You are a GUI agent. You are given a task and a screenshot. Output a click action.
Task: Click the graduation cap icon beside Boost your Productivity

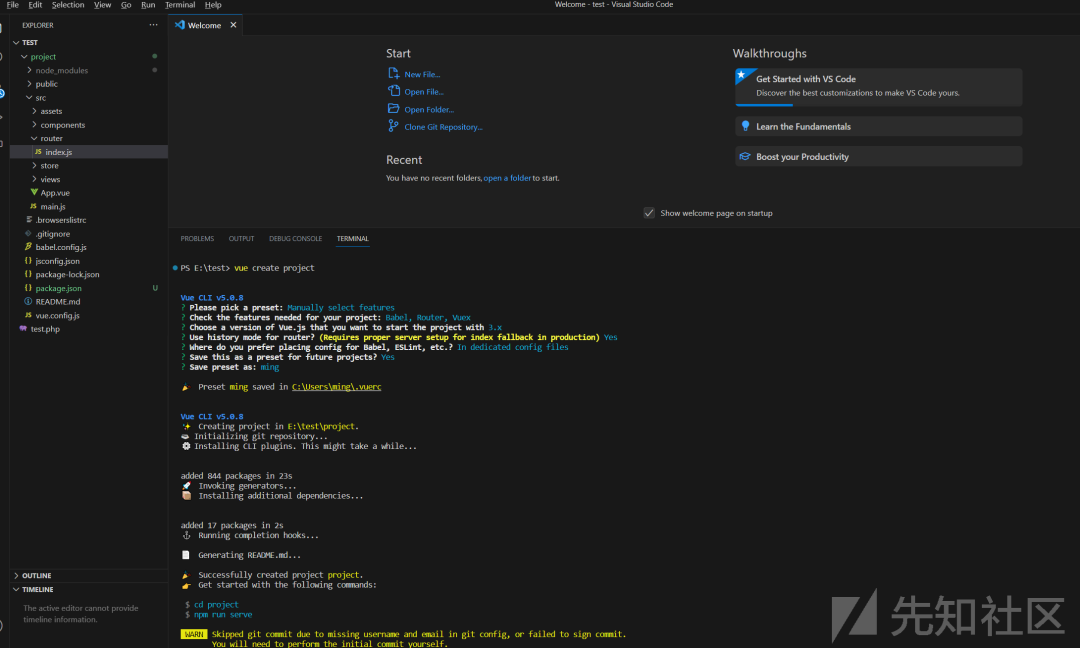click(x=745, y=156)
